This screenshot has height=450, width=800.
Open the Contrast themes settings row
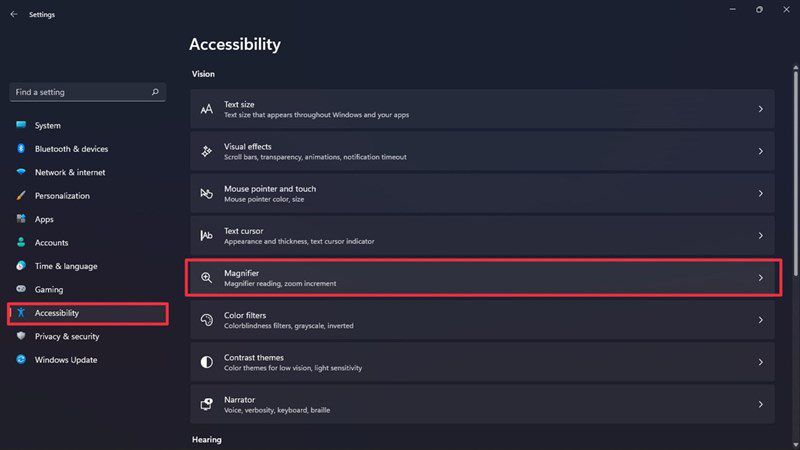483,362
